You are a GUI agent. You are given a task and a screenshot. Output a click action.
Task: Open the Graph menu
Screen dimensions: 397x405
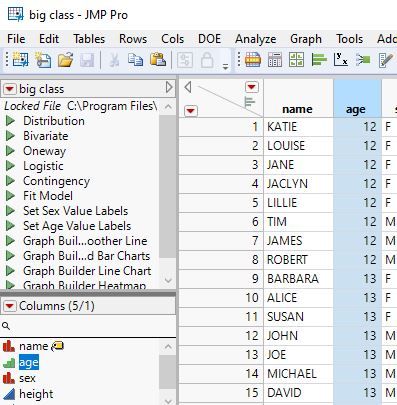coord(306,39)
